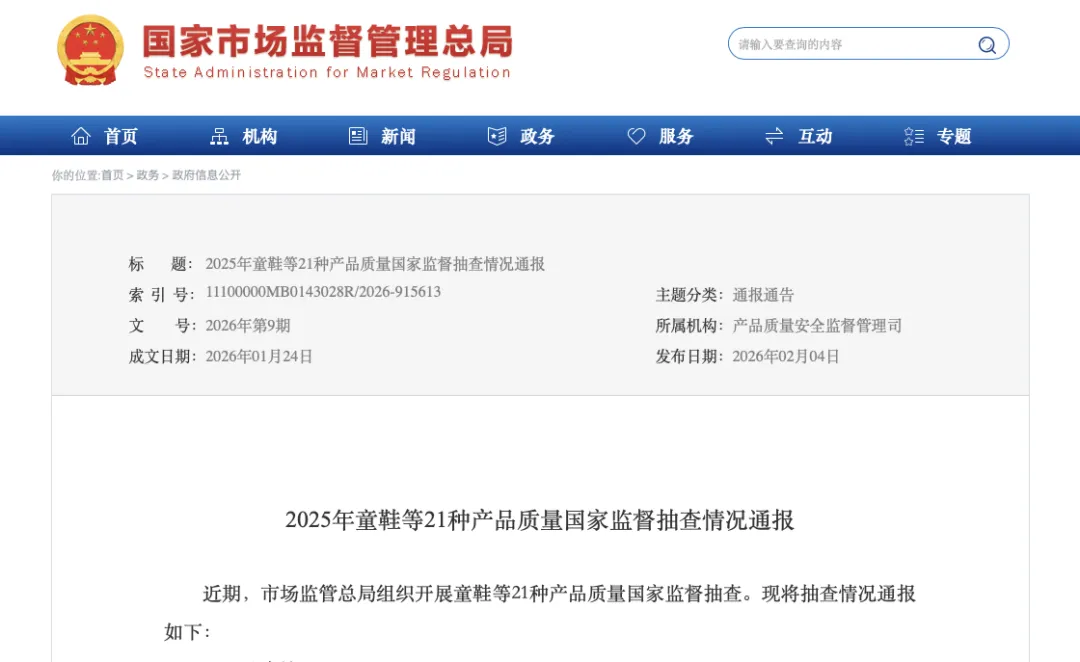Click the house icon beside 首页
The image size is (1080, 662).
pos(81,137)
